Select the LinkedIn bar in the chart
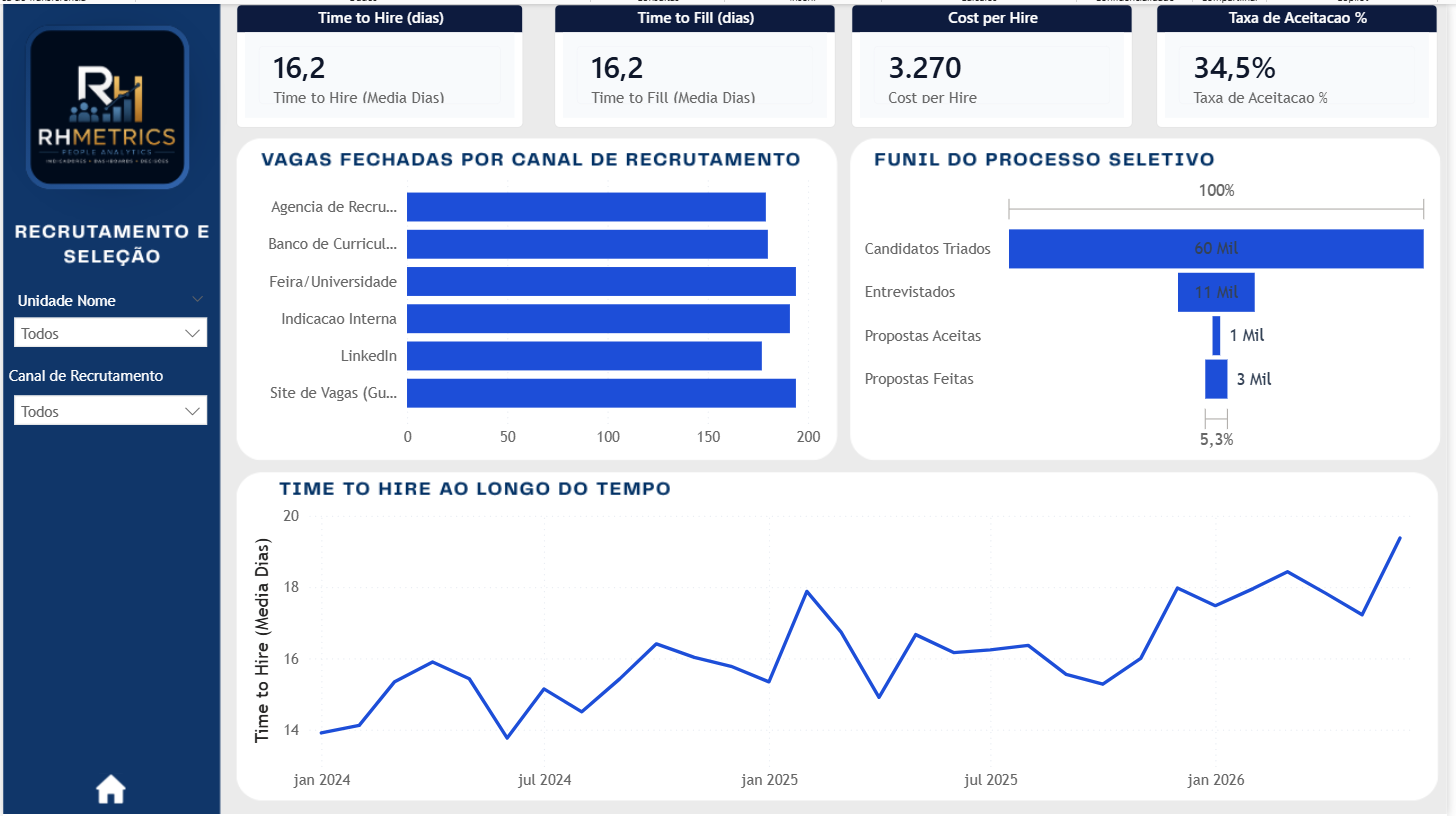The width and height of the screenshot is (1456, 816). click(x=584, y=355)
